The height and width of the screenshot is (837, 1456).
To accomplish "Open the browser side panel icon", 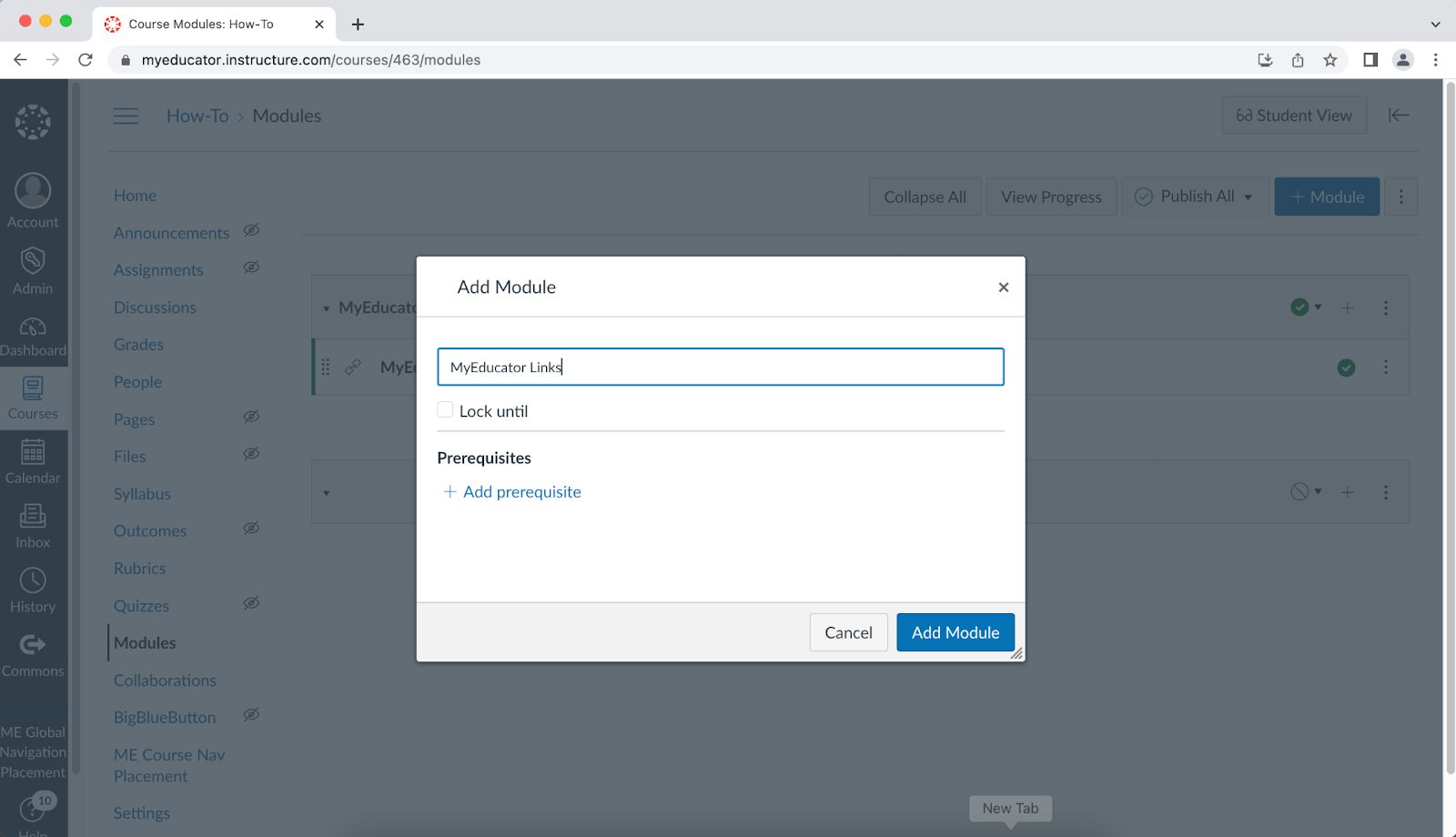I will 1370,60.
